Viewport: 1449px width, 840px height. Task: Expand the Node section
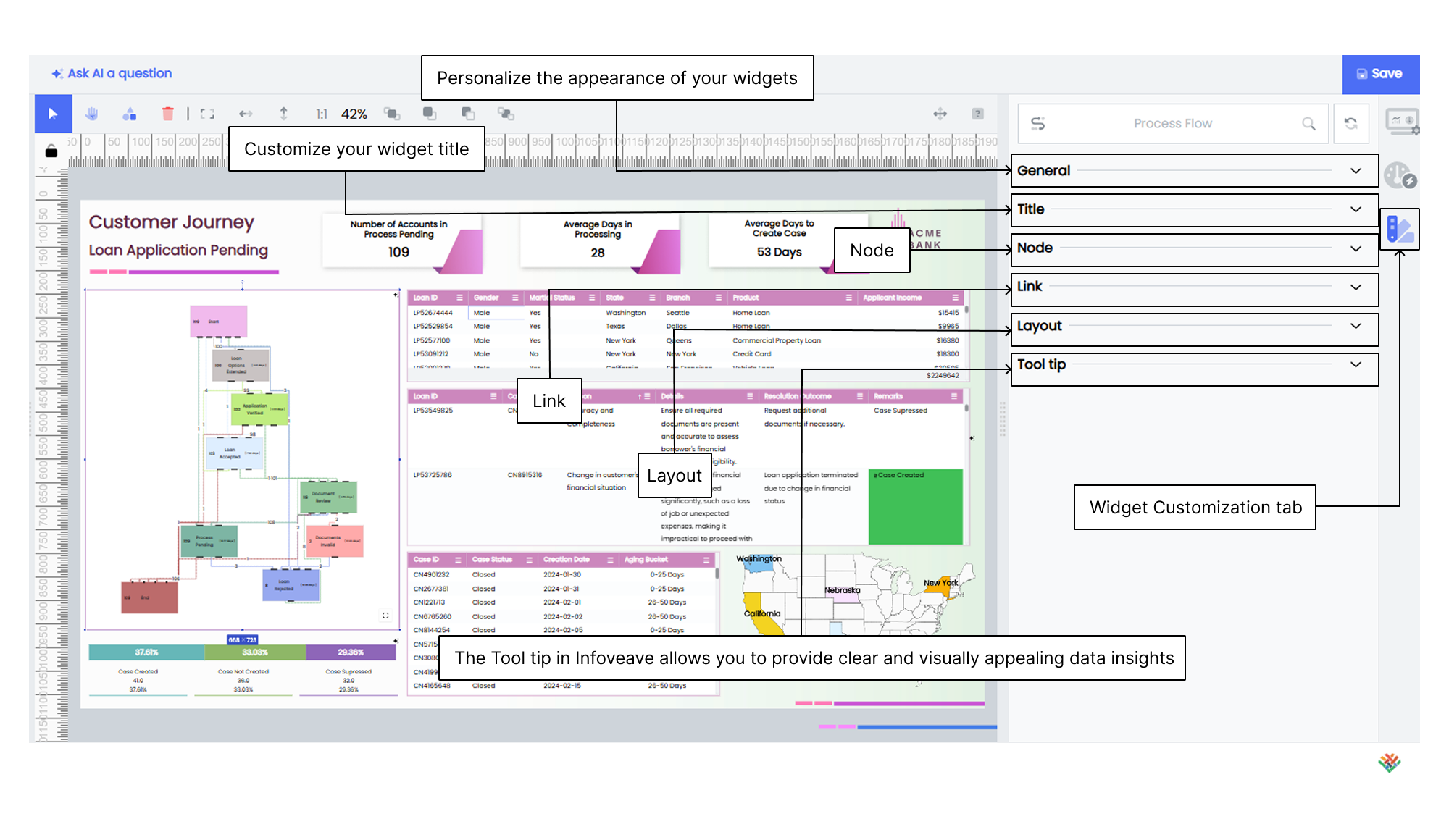1194,248
